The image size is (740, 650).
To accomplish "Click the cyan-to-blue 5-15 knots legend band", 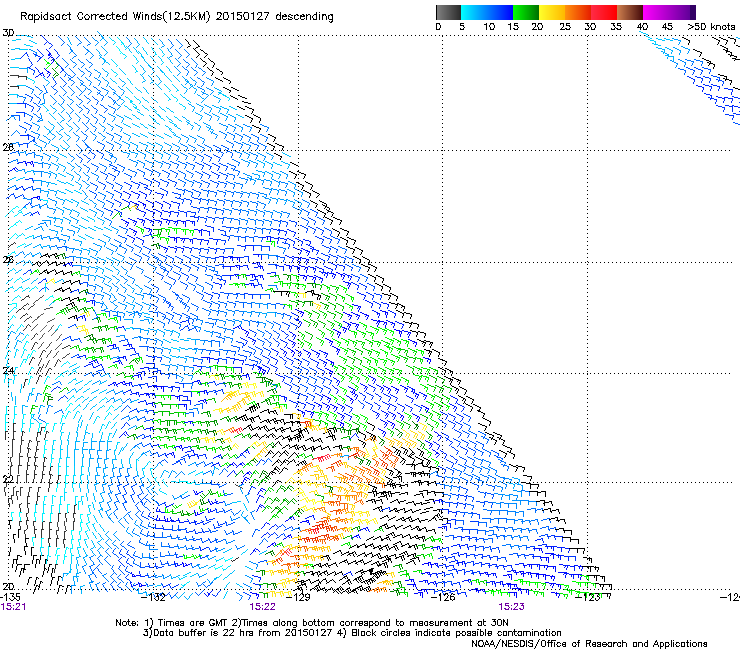I will [x=487, y=12].
